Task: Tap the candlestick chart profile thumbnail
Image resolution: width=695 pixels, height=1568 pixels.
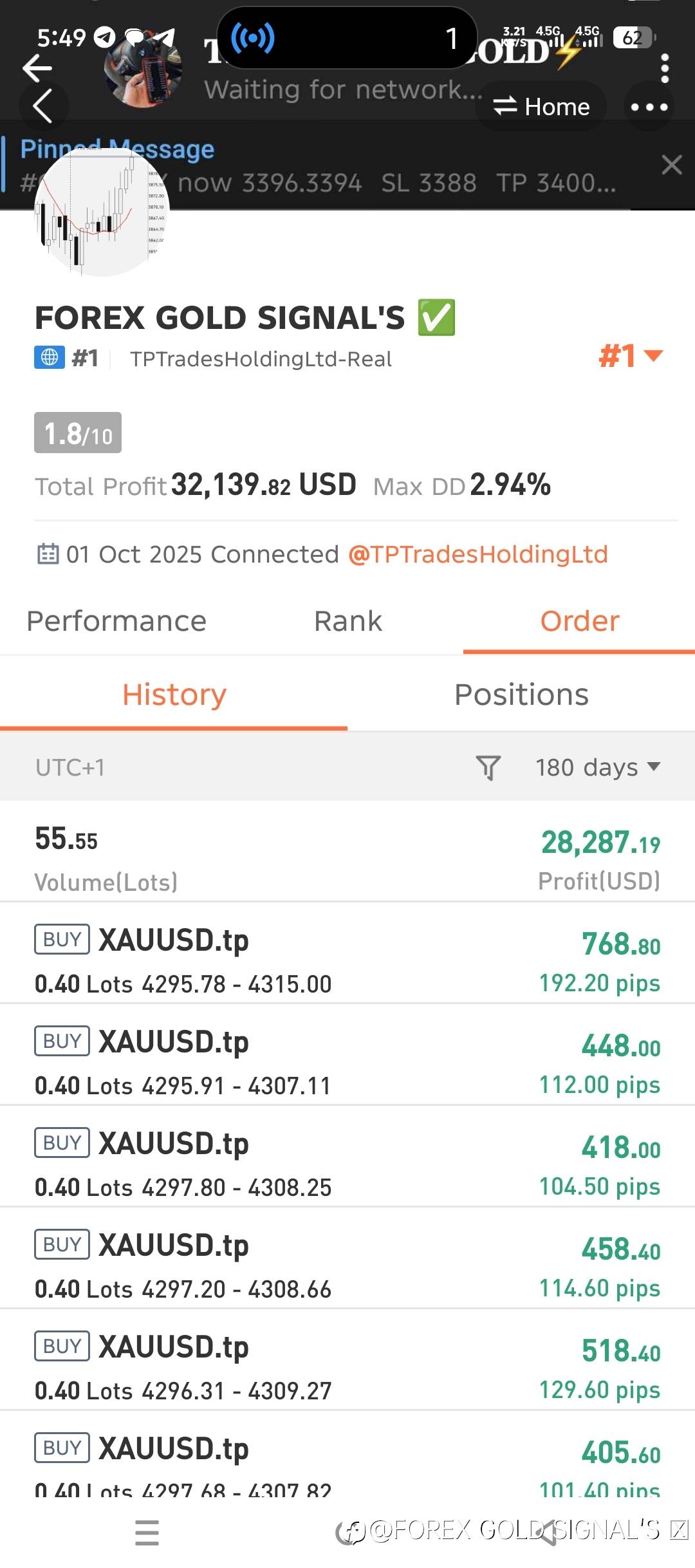Action: pyautogui.click(x=101, y=212)
